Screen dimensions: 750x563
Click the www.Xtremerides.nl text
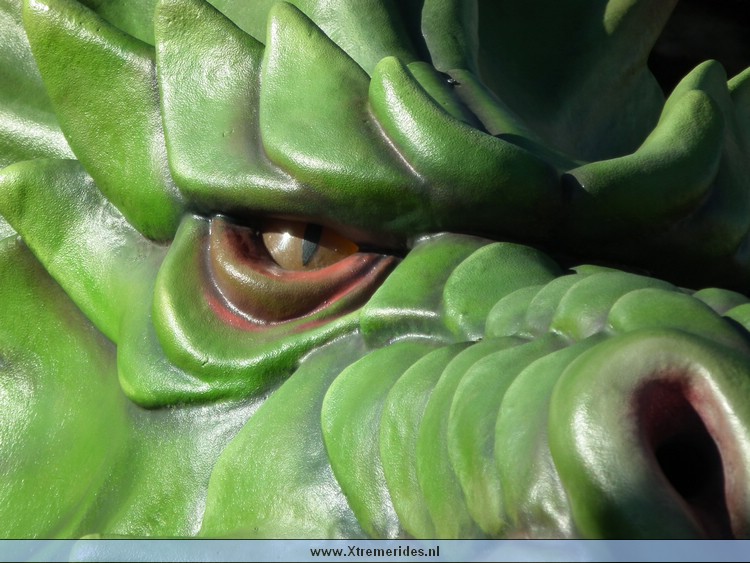coord(375,552)
